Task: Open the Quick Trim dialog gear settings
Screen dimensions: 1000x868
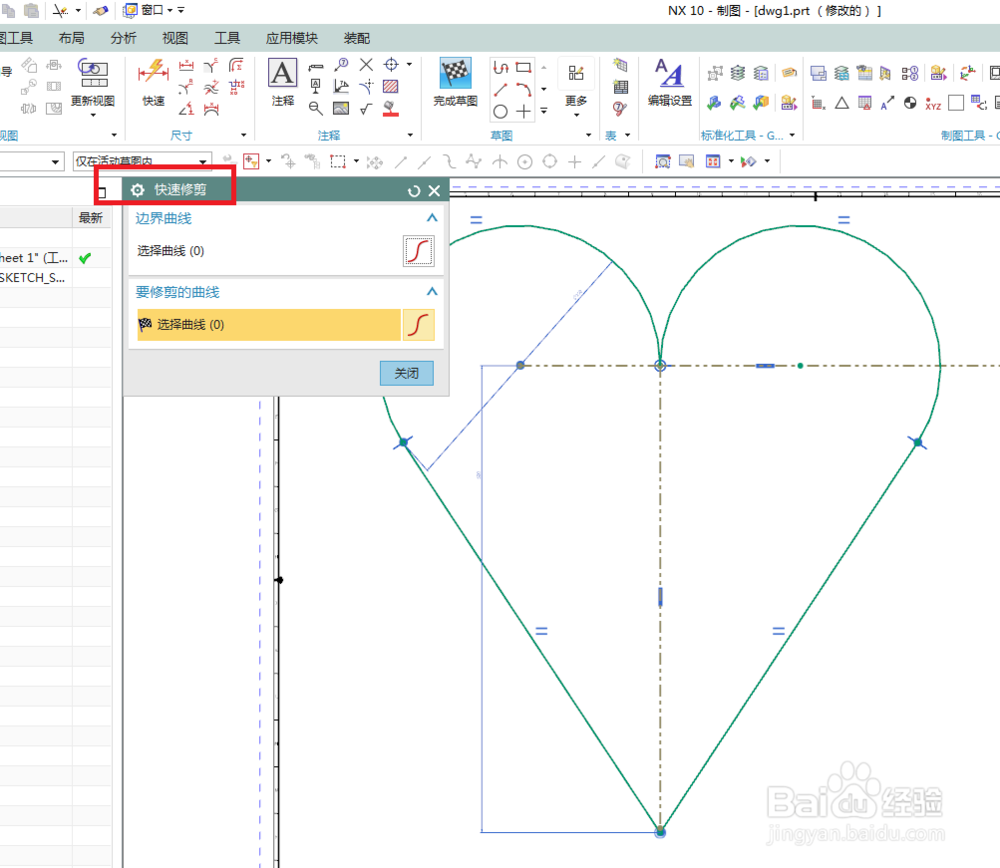Action: 137,190
